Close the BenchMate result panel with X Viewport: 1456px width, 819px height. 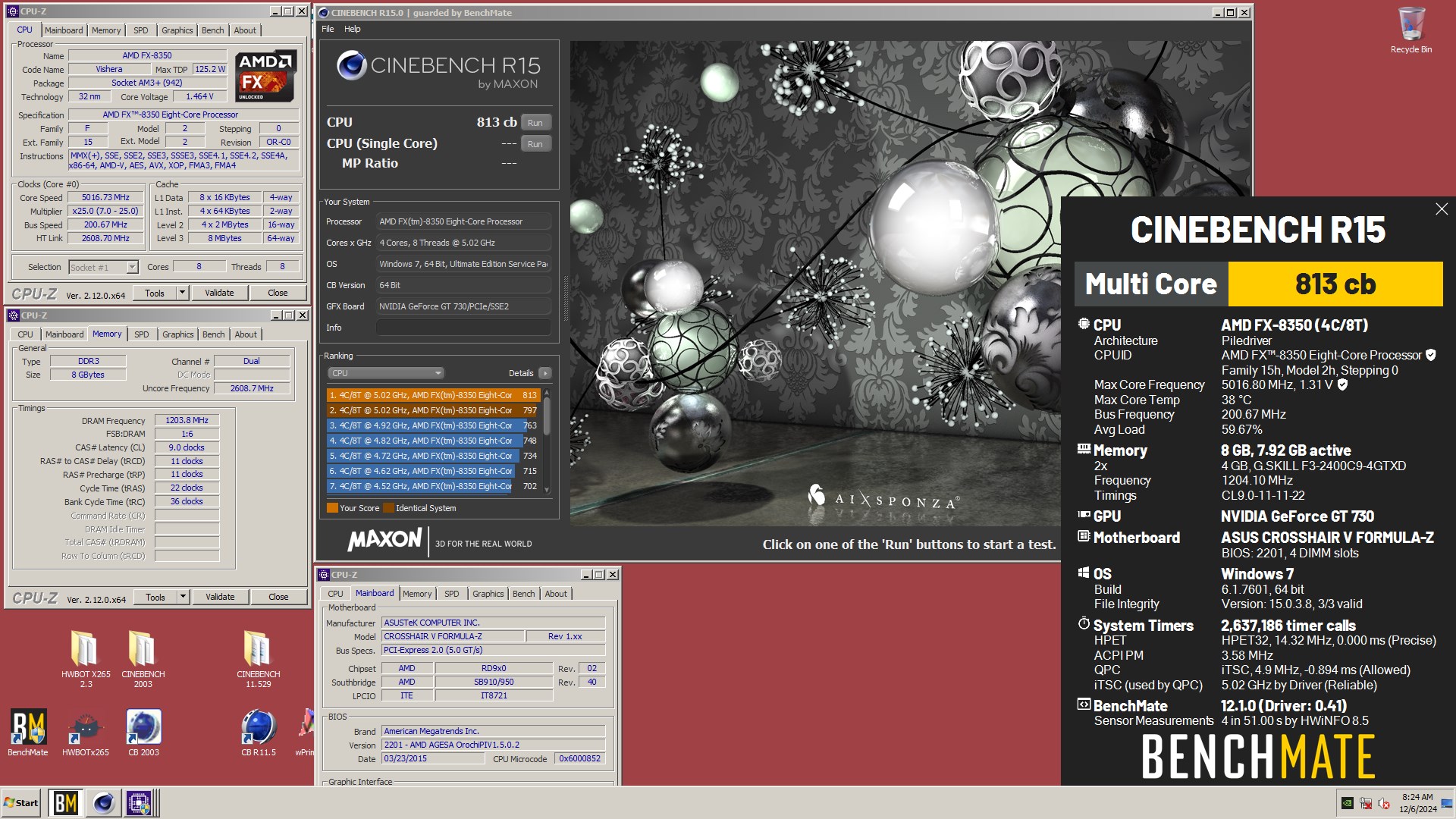(x=1442, y=209)
